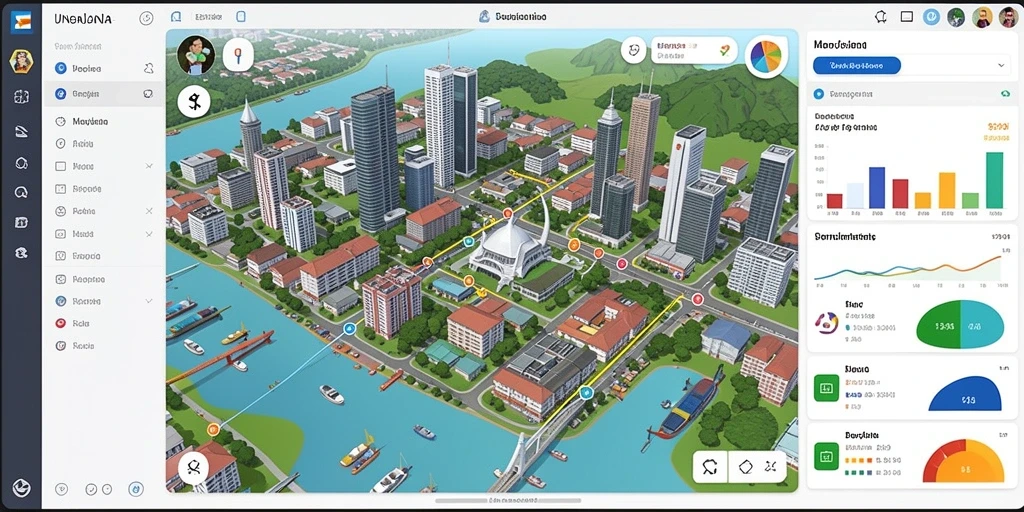
Task: Toggle the blue circular marker on the first list item
Action: click(61, 68)
